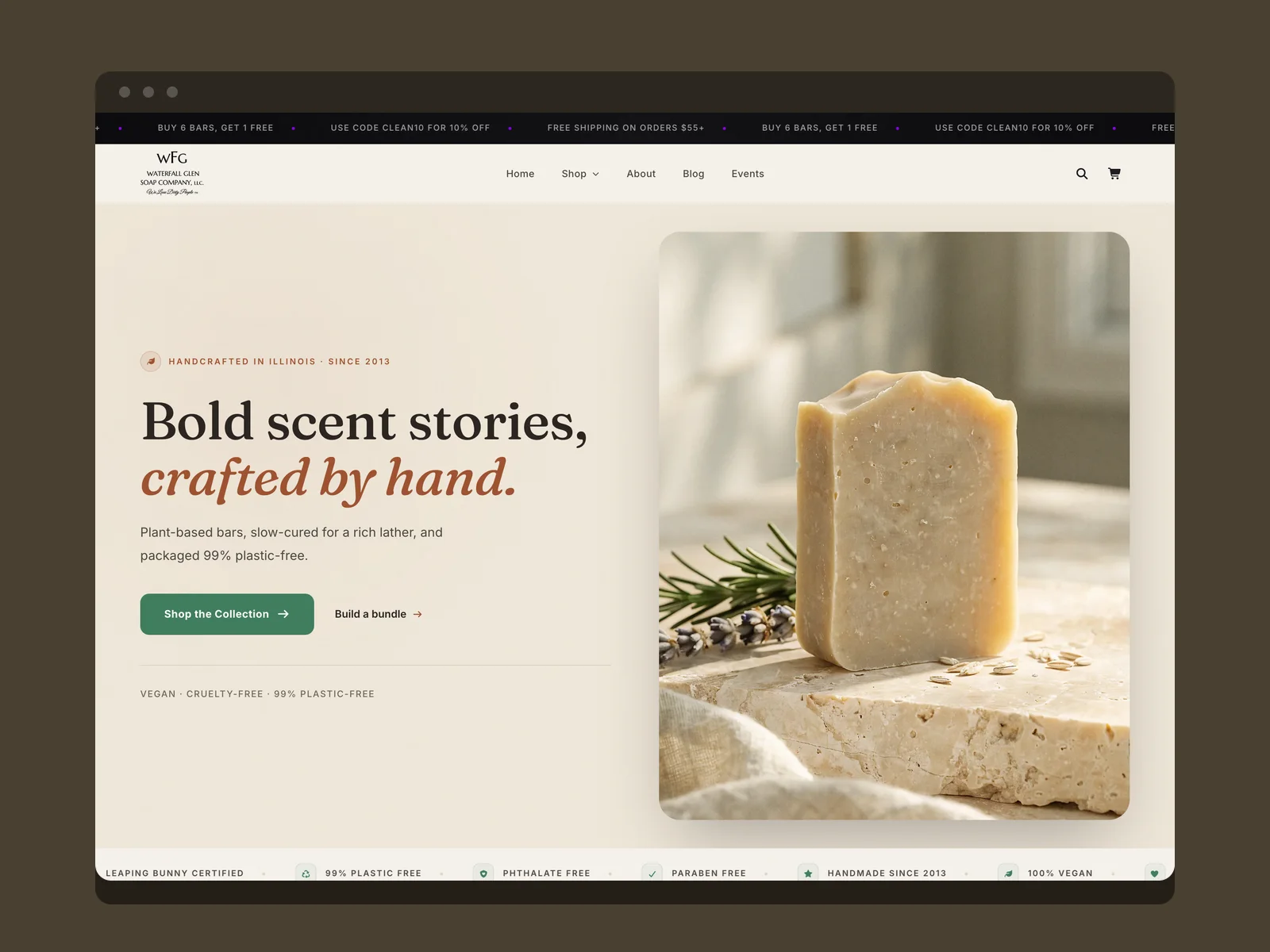The height and width of the screenshot is (952, 1270).
Task: Click the recycle icon beside 99% Plastic Free
Action: click(x=306, y=873)
